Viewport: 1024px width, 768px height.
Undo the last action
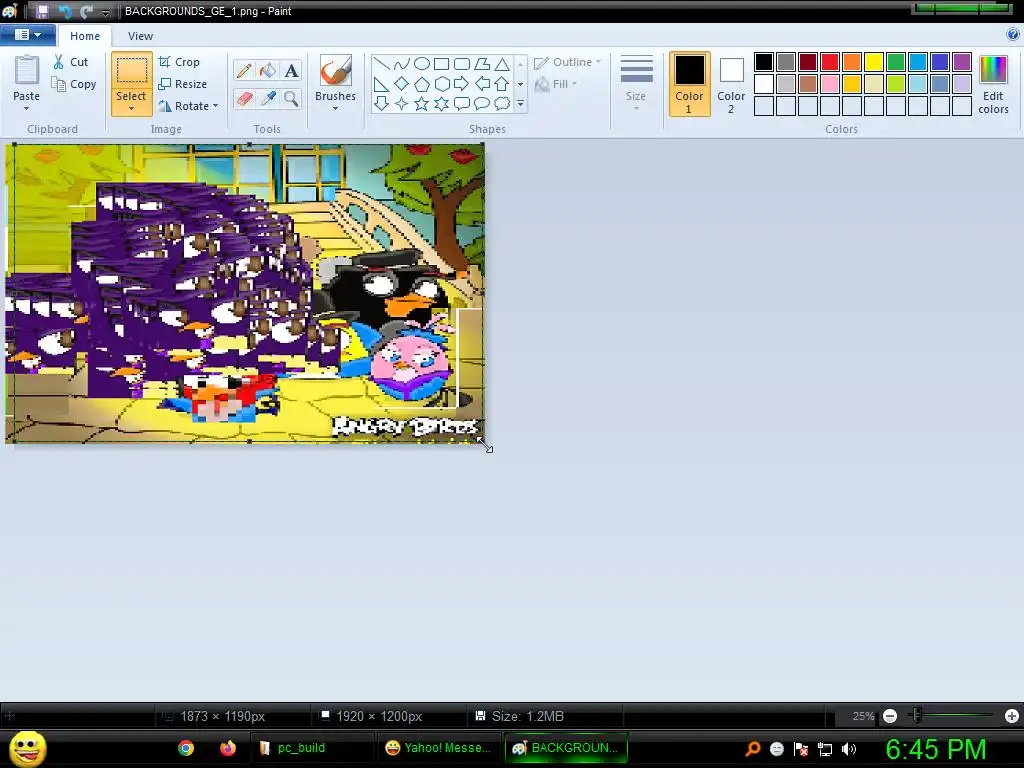tap(65, 11)
